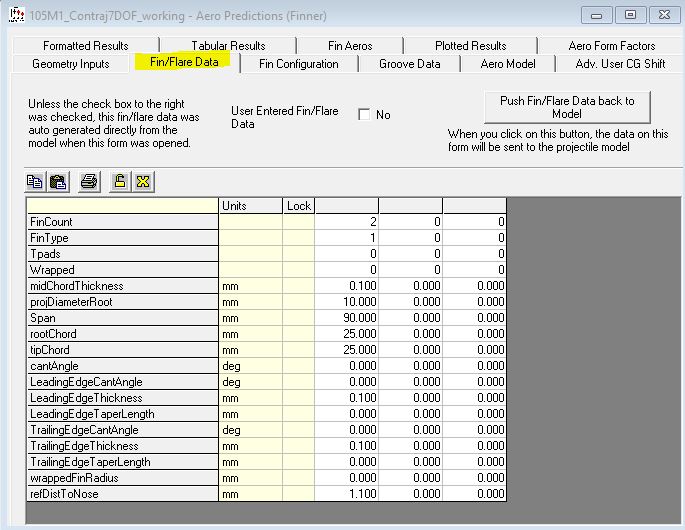Push Fin/Flare Data back to Model

[x=566, y=107]
